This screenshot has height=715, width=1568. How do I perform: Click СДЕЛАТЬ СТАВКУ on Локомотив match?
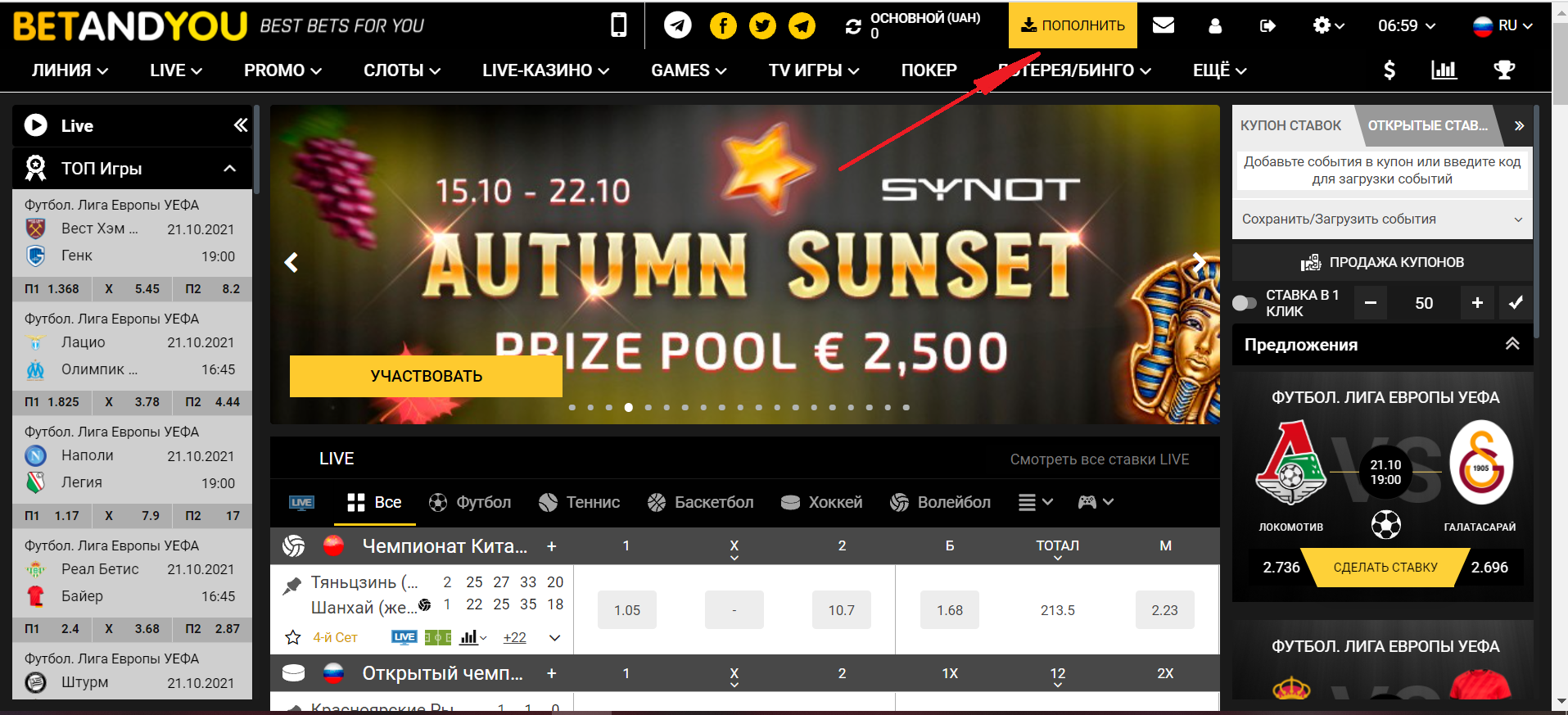tap(1385, 567)
